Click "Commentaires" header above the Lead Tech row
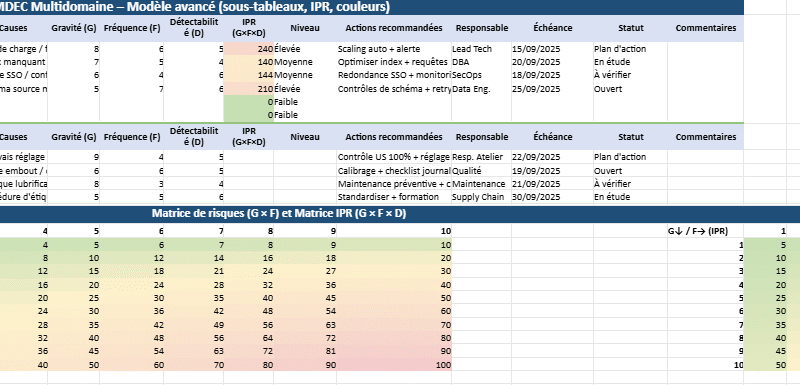The image size is (800, 385). pos(706,29)
